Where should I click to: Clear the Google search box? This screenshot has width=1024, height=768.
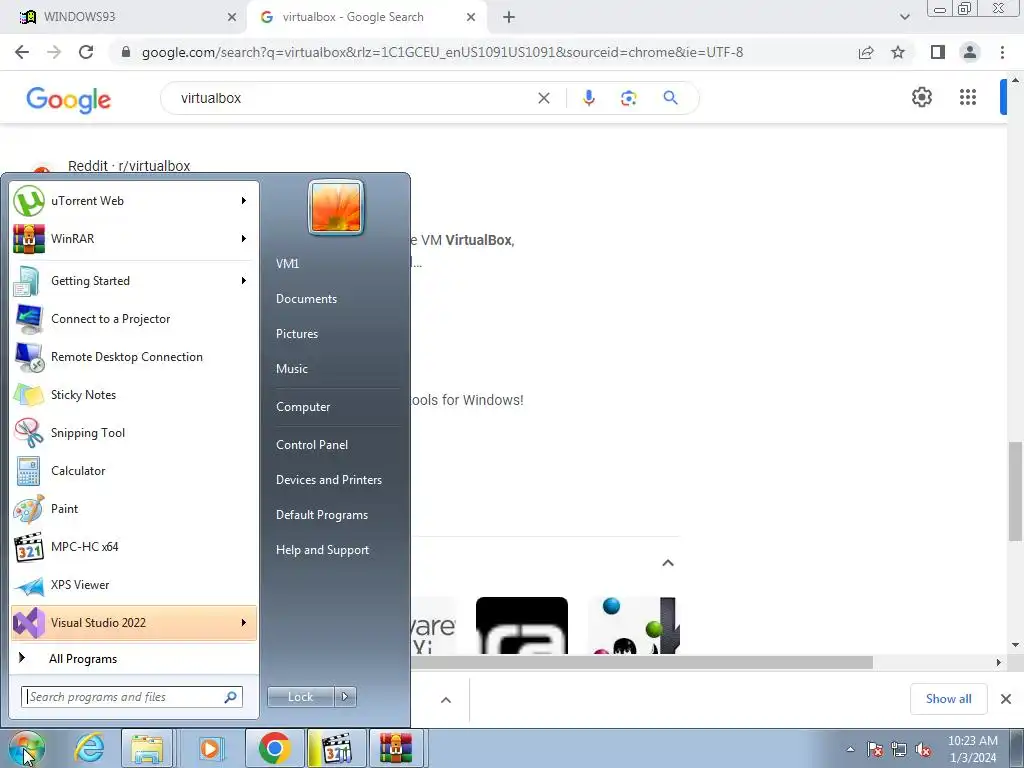[543, 98]
